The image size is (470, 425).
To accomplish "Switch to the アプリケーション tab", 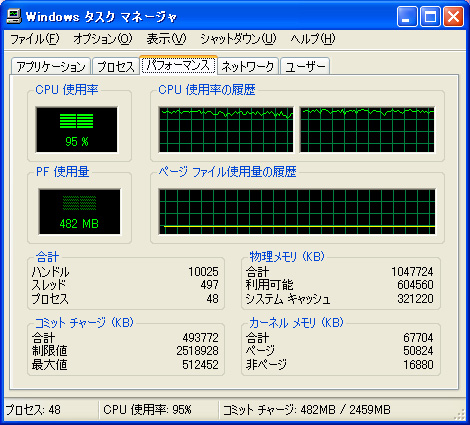I will point(51,66).
